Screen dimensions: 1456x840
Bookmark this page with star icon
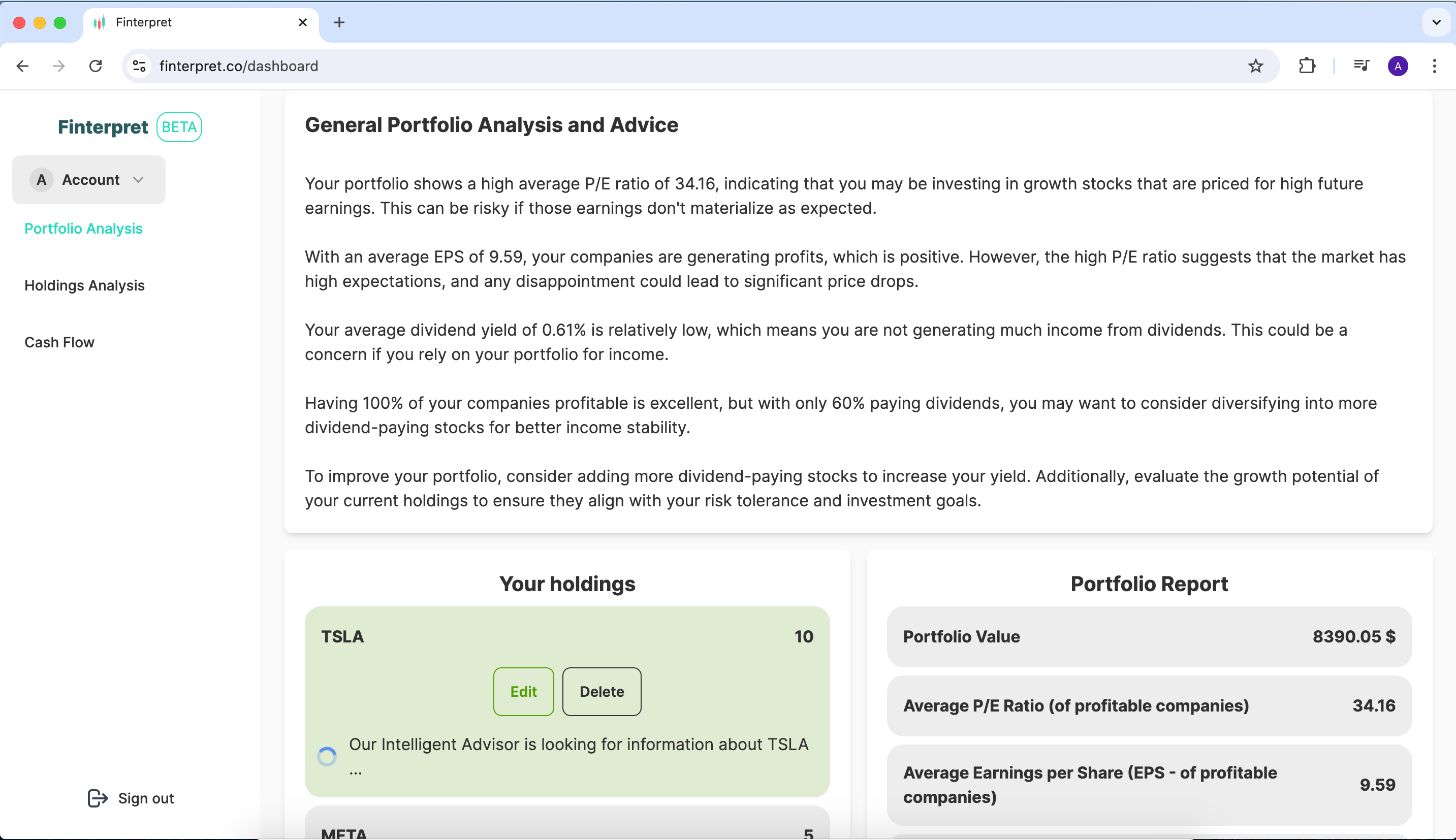click(x=1256, y=66)
